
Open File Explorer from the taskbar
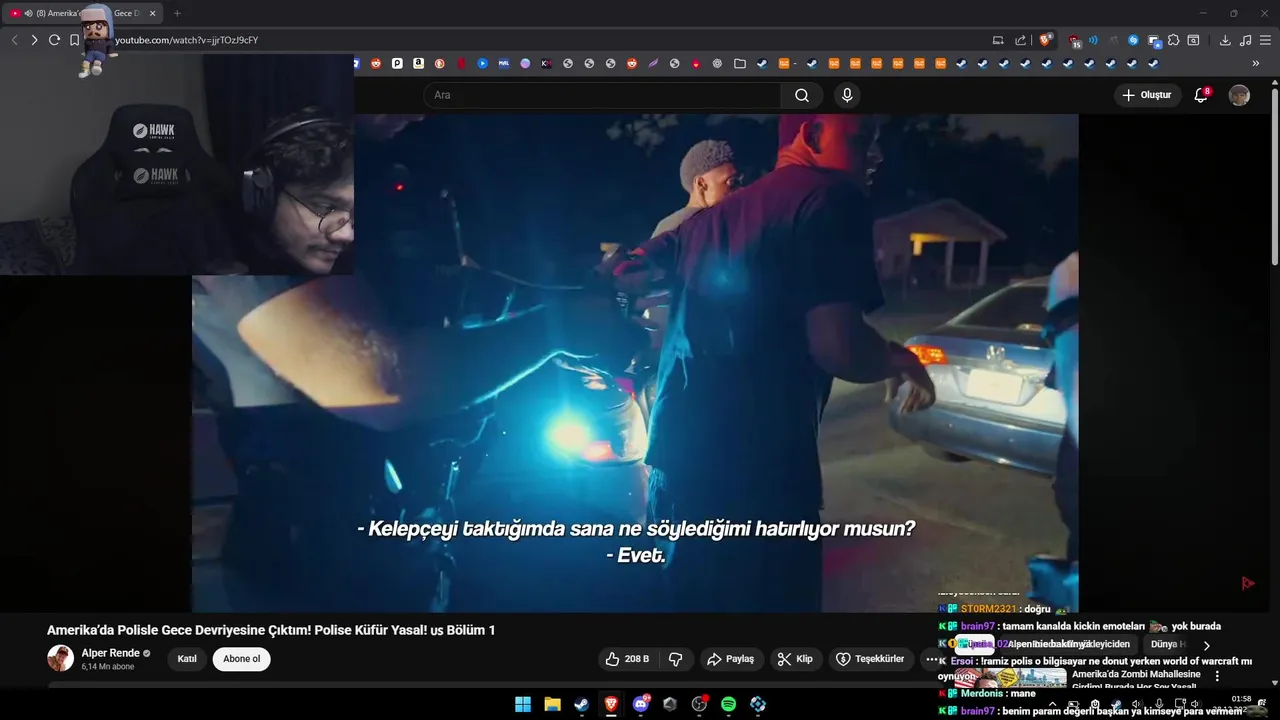point(552,704)
